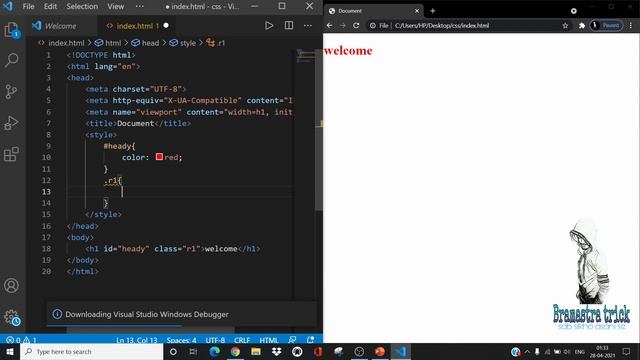Image resolution: width=640 pixels, height=360 pixels.
Task: Open the Edit menu
Action: click(50, 7)
